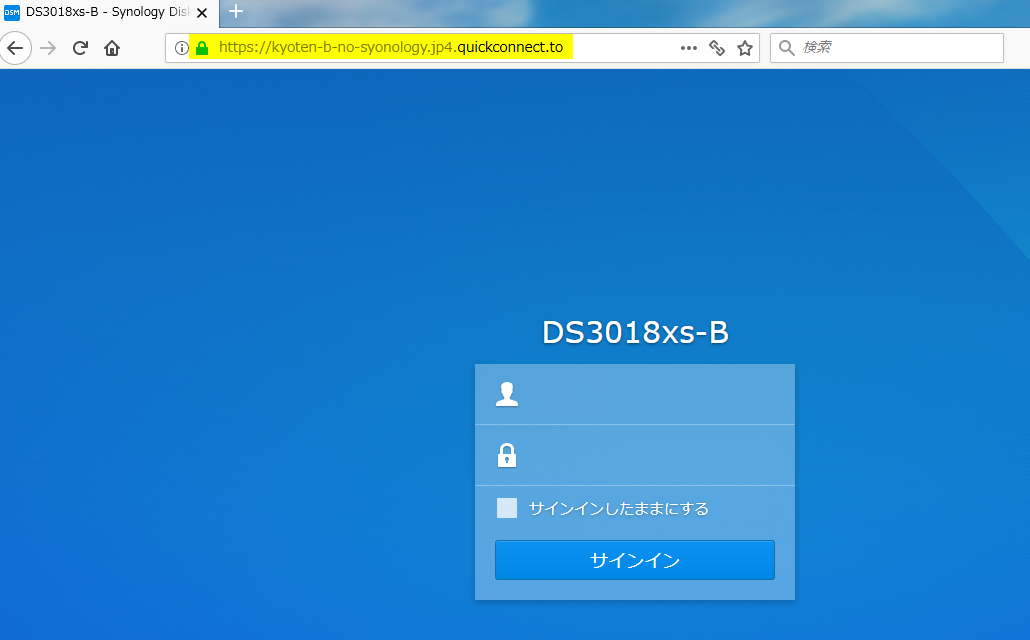
Task: Select the DS3018xs-B Synology tab
Action: pyautogui.click(x=109, y=12)
